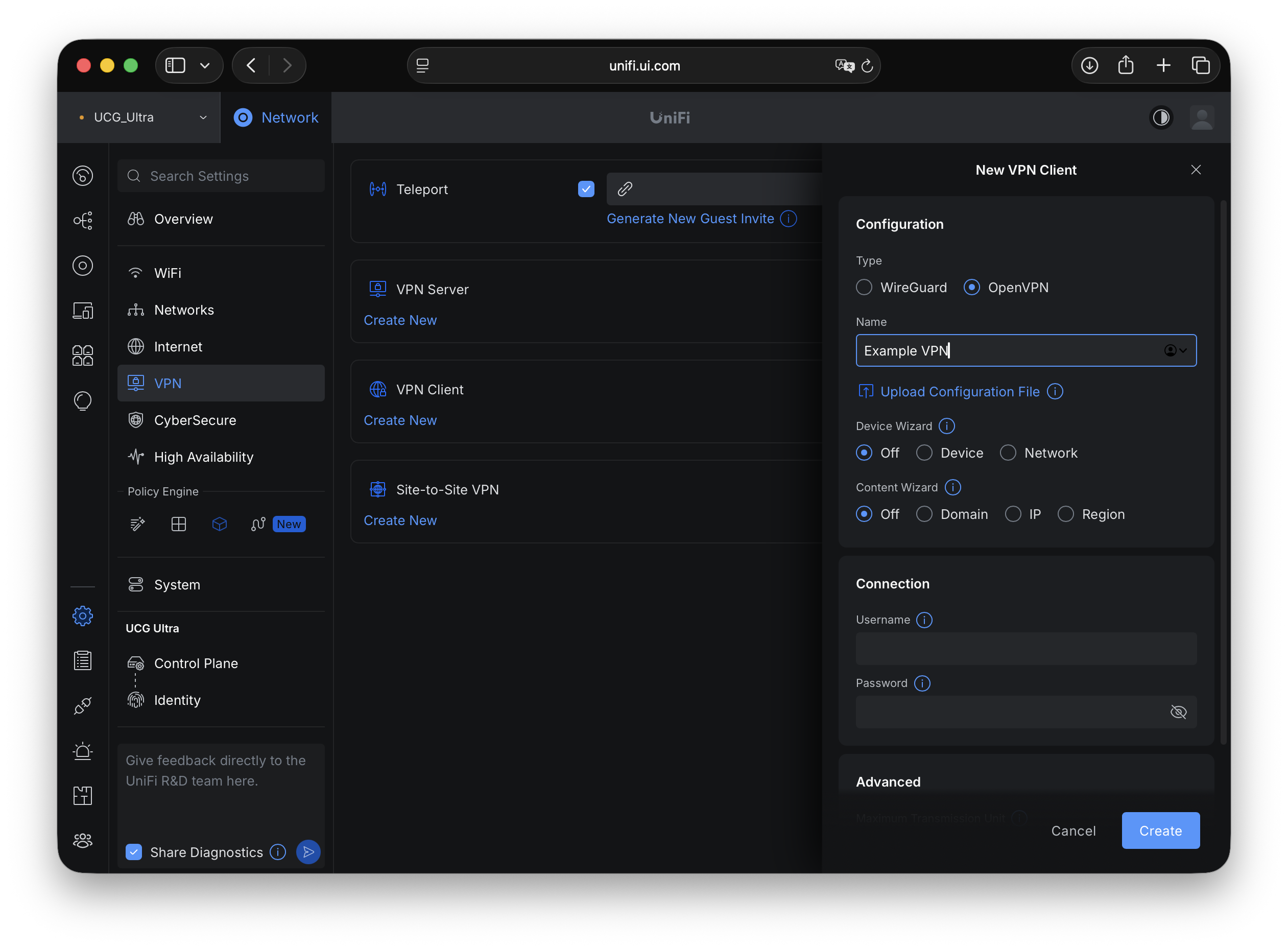Toggle password visibility eye icon
This screenshot has width=1288, height=949.
click(1178, 713)
